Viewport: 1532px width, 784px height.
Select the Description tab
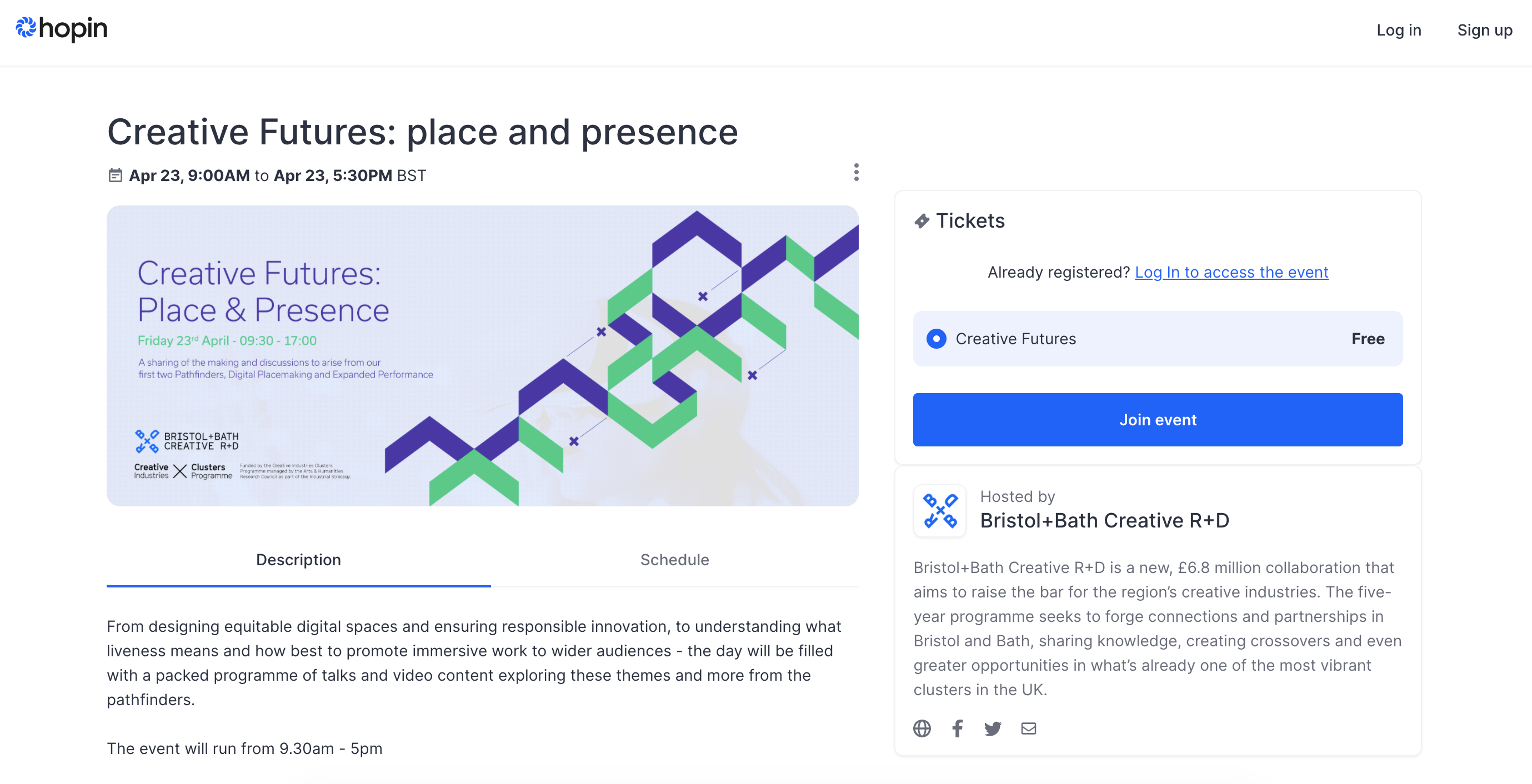pos(298,560)
